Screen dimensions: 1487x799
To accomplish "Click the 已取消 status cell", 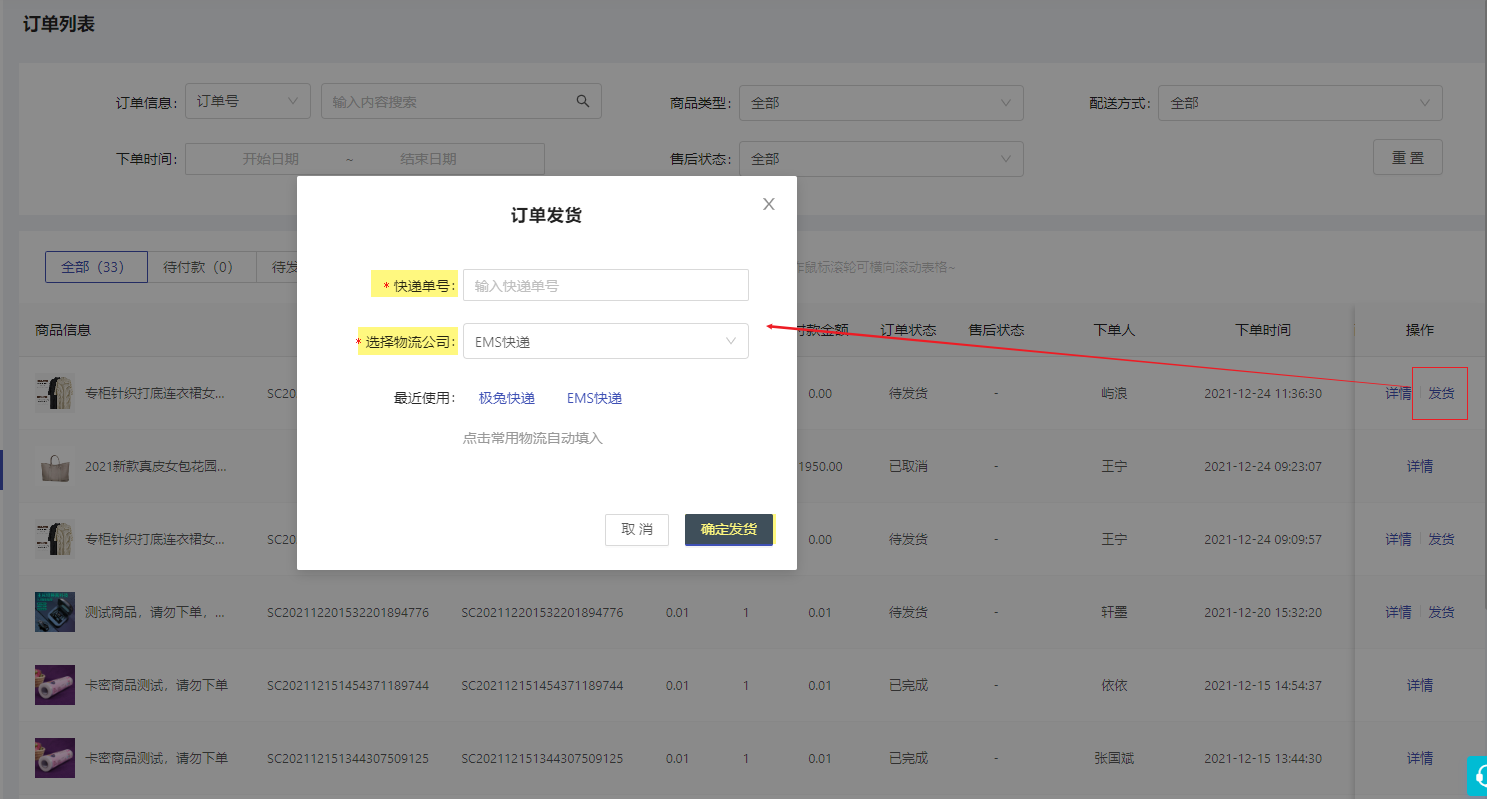I will click(908, 466).
